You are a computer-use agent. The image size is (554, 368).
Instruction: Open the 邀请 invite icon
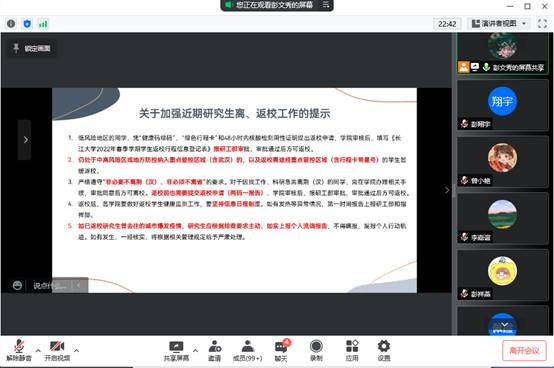click(x=214, y=350)
